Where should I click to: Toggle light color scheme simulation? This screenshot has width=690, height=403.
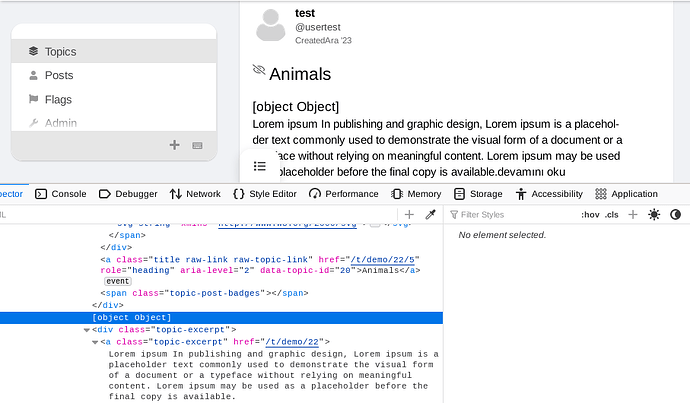654,214
